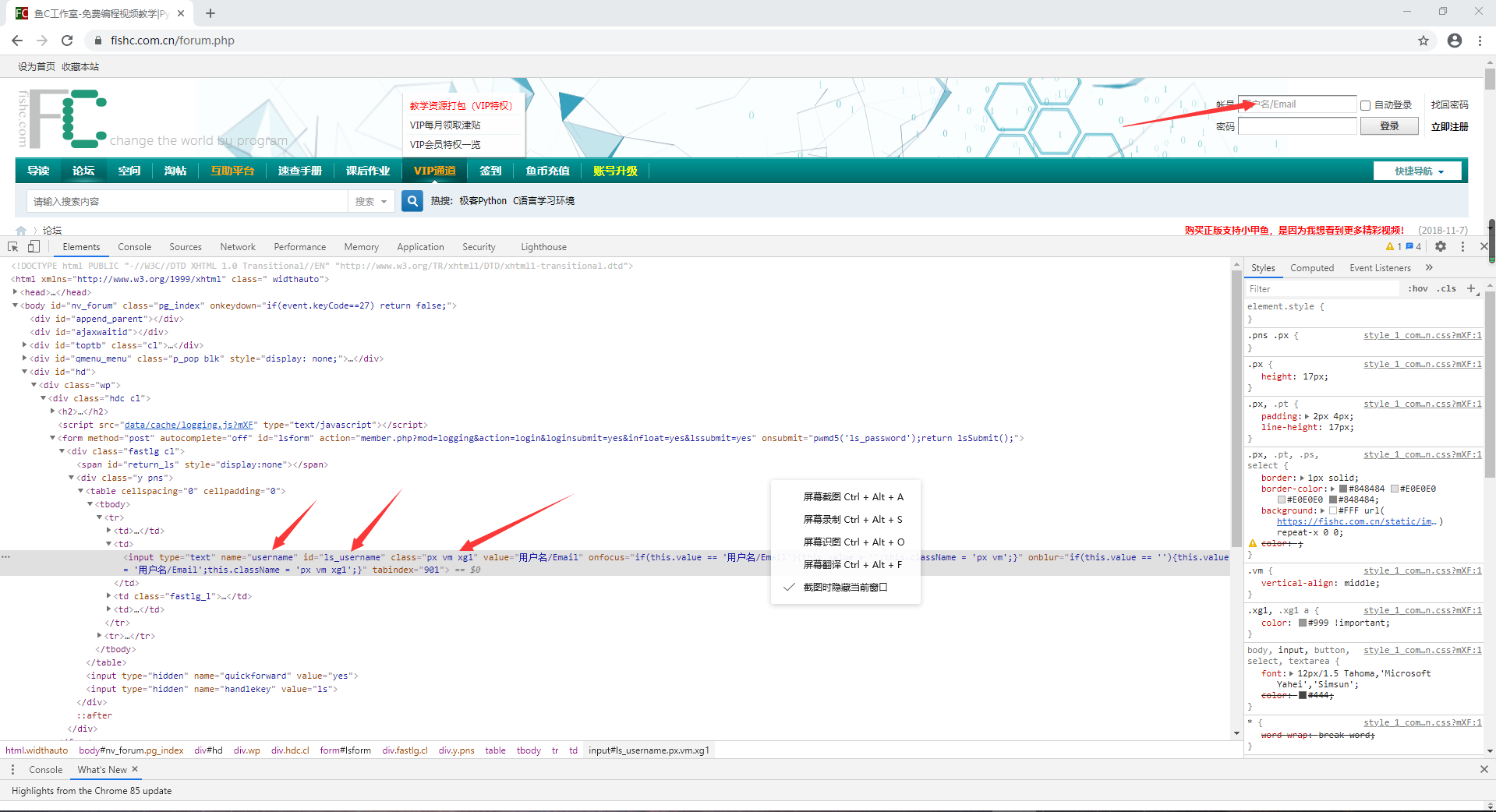The height and width of the screenshot is (812, 1496).
Task: Click the browser back arrow
Action: pyautogui.click(x=17, y=41)
